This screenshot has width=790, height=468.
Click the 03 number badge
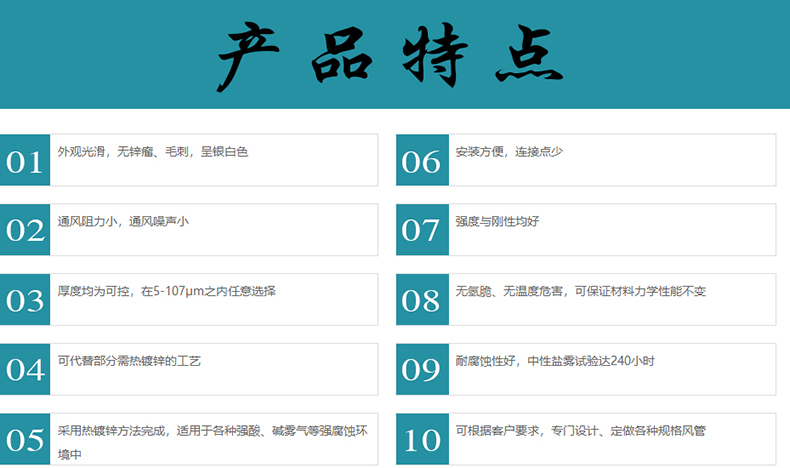tap(25, 299)
